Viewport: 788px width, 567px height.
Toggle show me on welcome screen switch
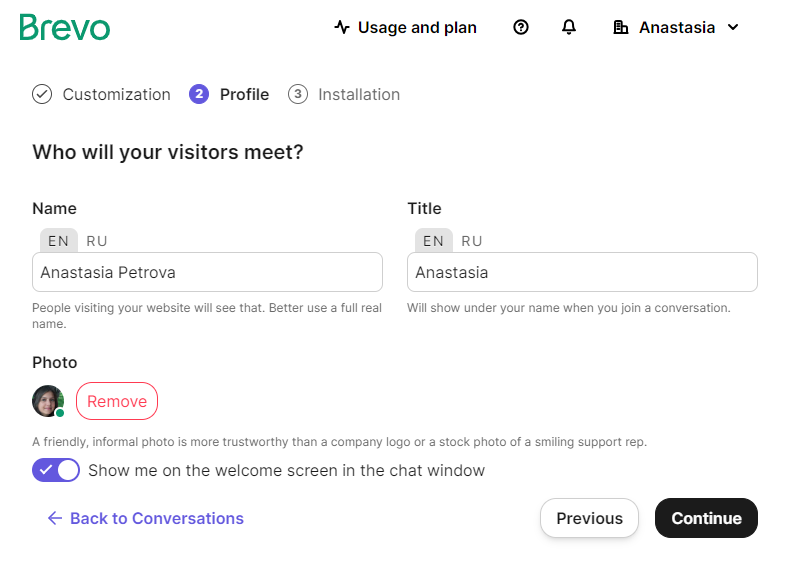pos(56,470)
